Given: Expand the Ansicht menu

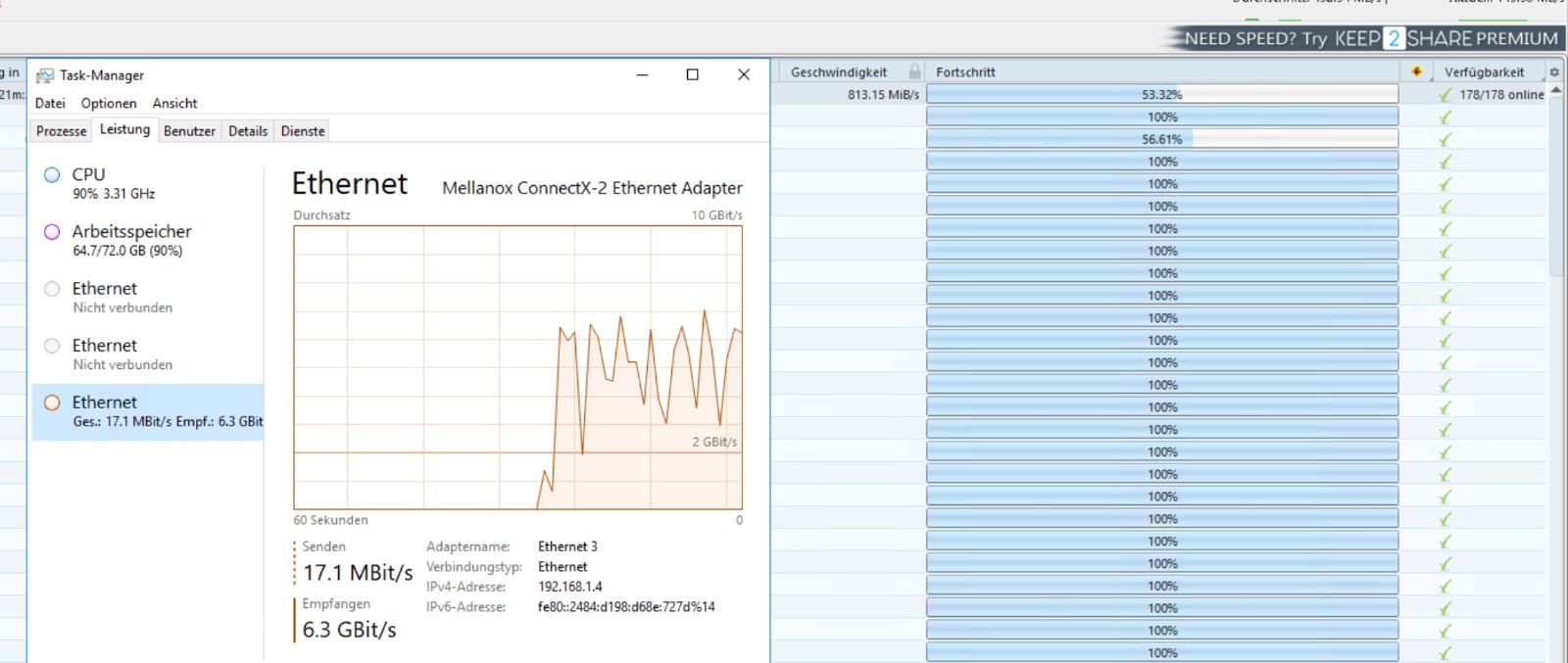Looking at the screenshot, I should click(x=174, y=103).
